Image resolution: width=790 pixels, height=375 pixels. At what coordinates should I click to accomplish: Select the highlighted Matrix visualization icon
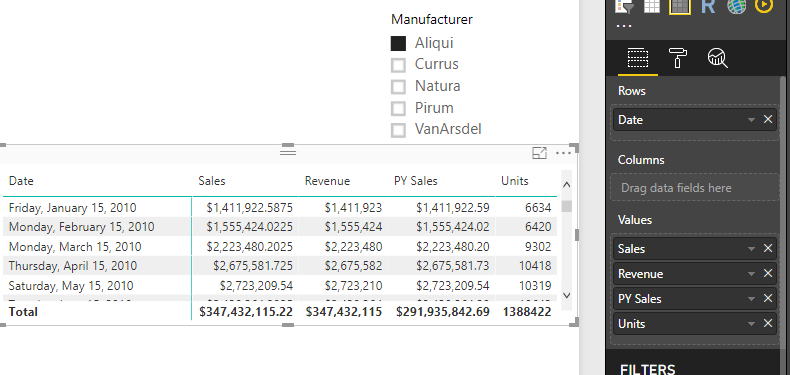point(680,6)
